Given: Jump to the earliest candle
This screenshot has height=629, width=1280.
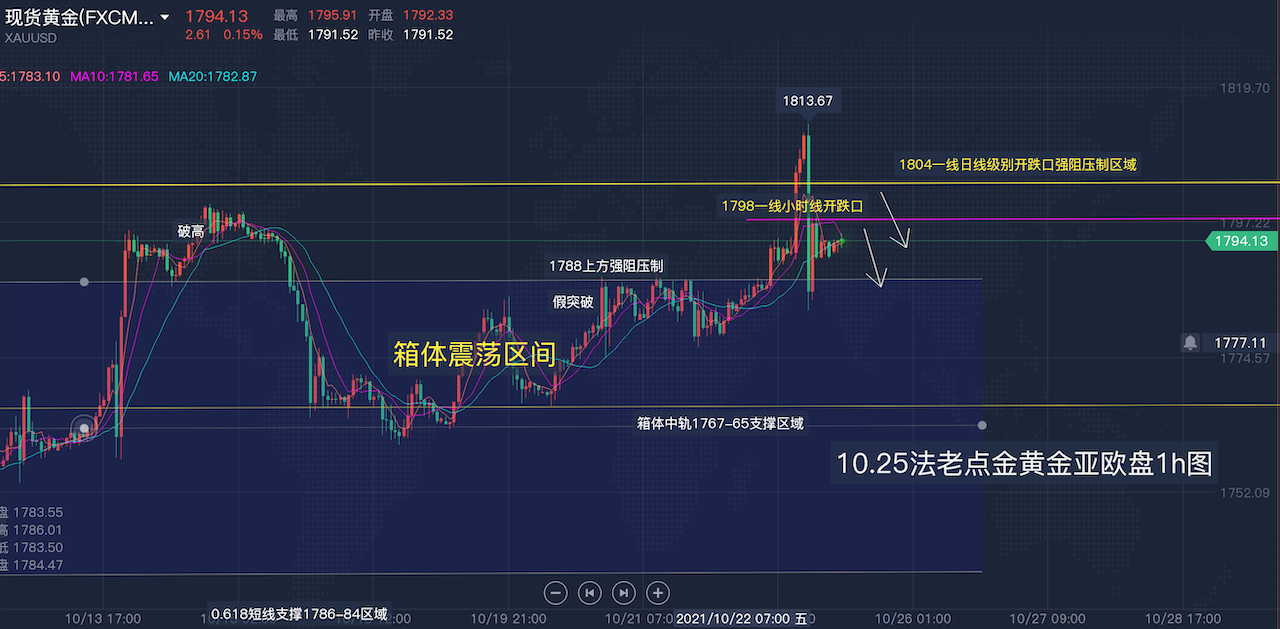Looking at the screenshot, I should 590,592.
